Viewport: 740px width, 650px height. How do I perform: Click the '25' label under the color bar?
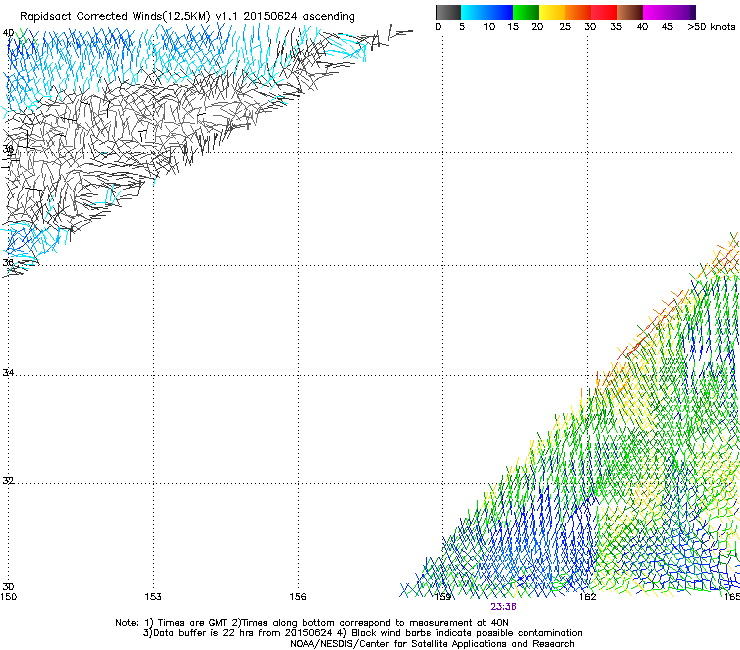click(x=565, y=27)
